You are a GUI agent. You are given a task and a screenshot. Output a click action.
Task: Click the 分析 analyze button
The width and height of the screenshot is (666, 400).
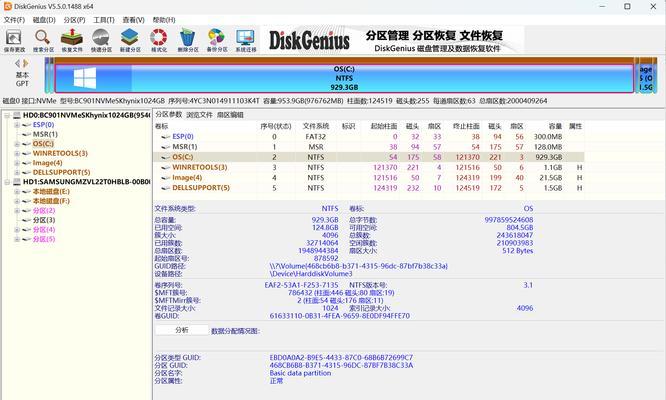point(182,330)
